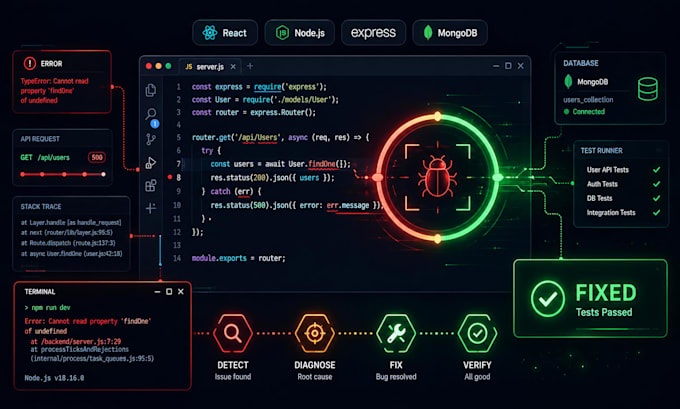Click 'npm run dev' command in Terminal
680x409 pixels.
click(x=51, y=308)
